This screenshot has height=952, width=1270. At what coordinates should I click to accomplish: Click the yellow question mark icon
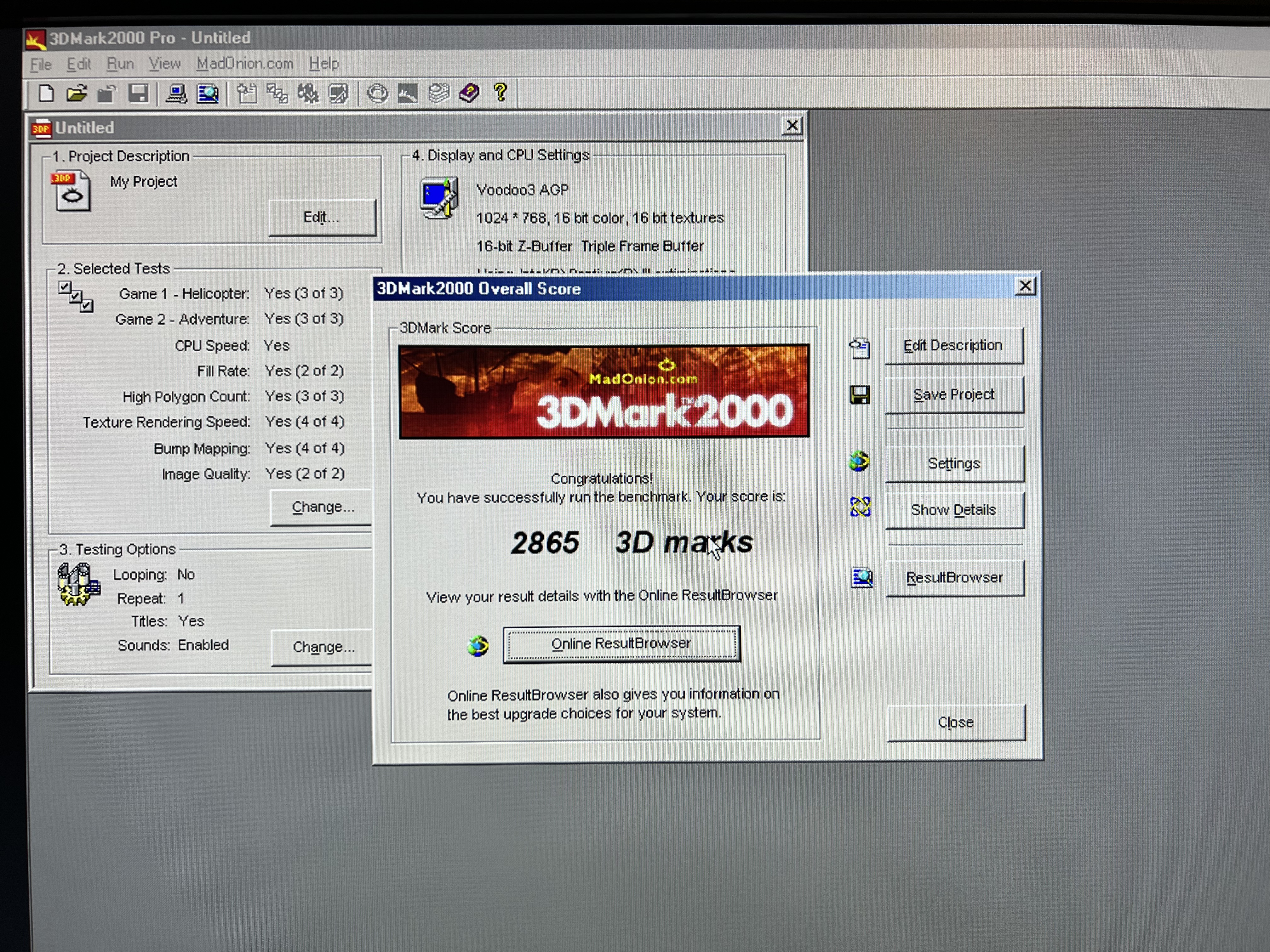[500, 92]
